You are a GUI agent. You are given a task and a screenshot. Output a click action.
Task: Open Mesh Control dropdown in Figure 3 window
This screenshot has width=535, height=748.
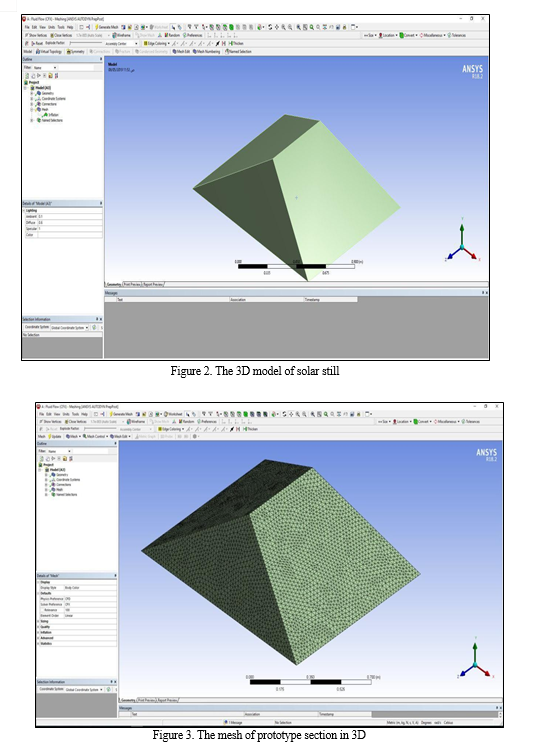(x=95, y=436)
